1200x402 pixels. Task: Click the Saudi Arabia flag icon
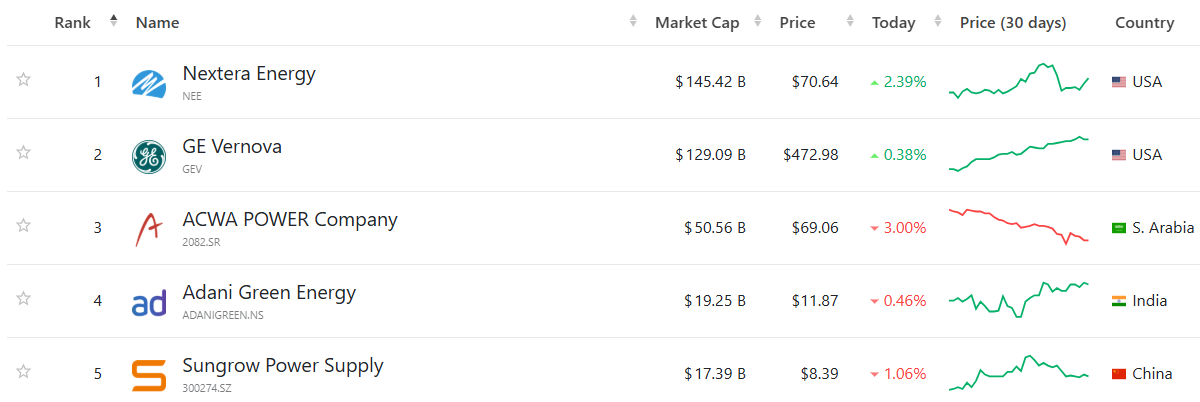[1119, 228]
